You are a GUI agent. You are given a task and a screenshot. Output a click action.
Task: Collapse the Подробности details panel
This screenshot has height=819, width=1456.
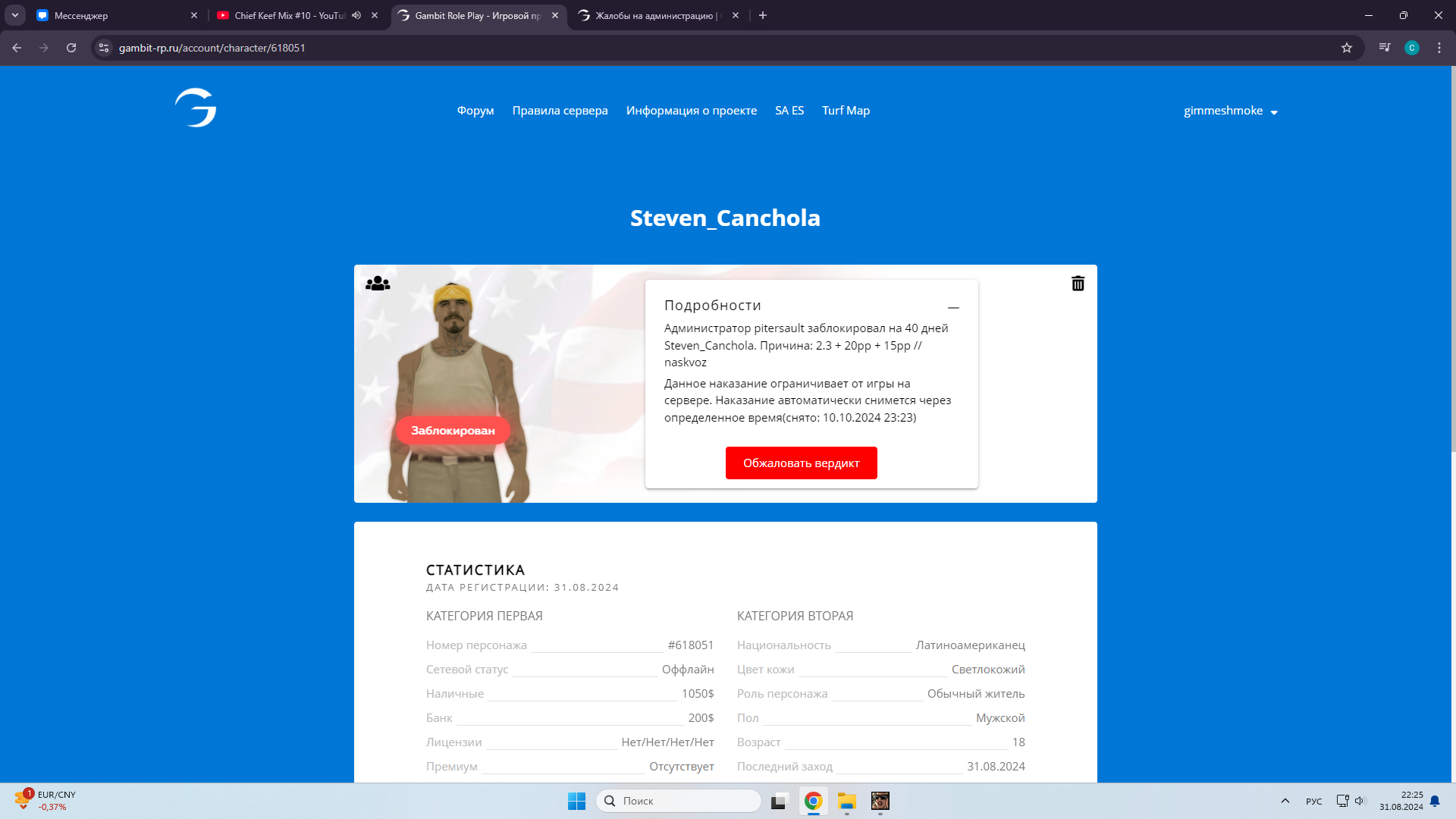point(953,308)
